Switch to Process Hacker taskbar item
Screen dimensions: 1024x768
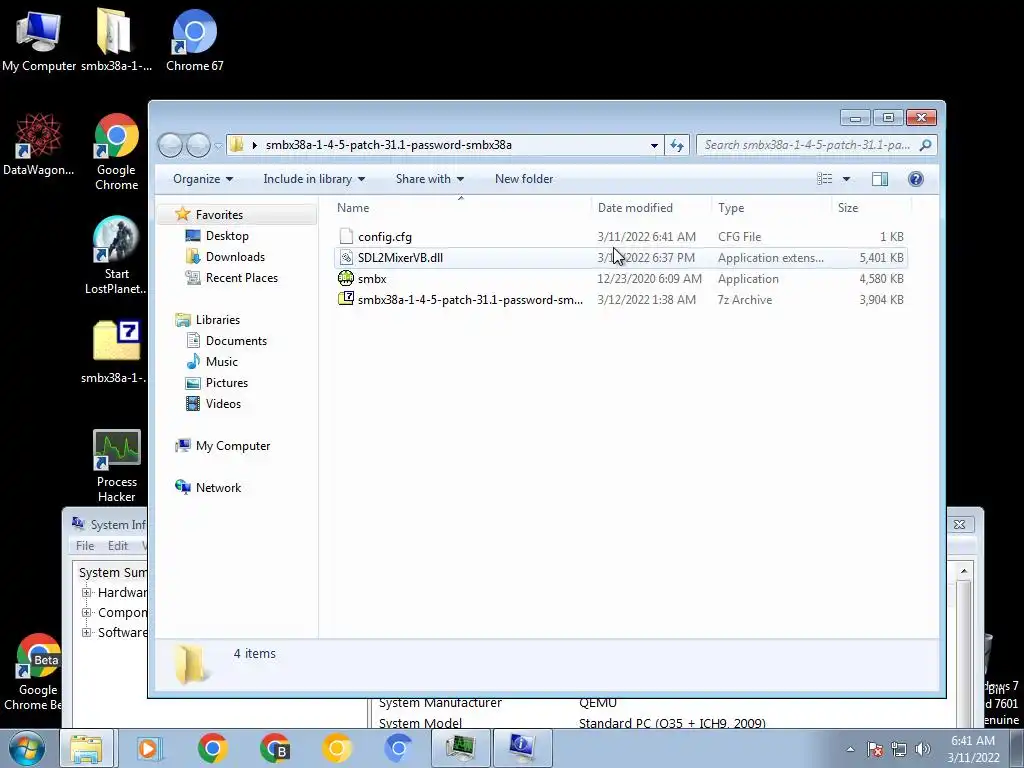point(460,748)
